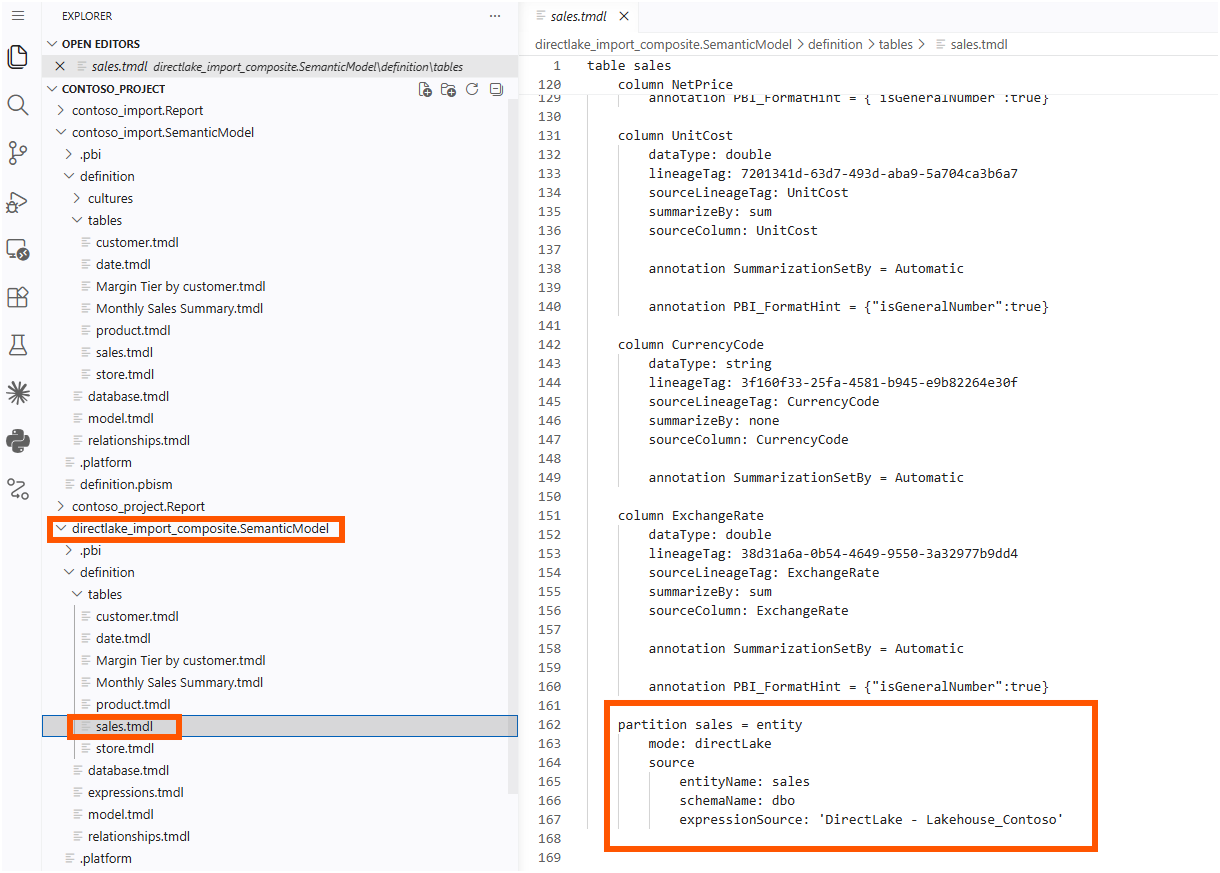Open Monthly Sales Summary.tmdl in contoso_import

(179, 308)
